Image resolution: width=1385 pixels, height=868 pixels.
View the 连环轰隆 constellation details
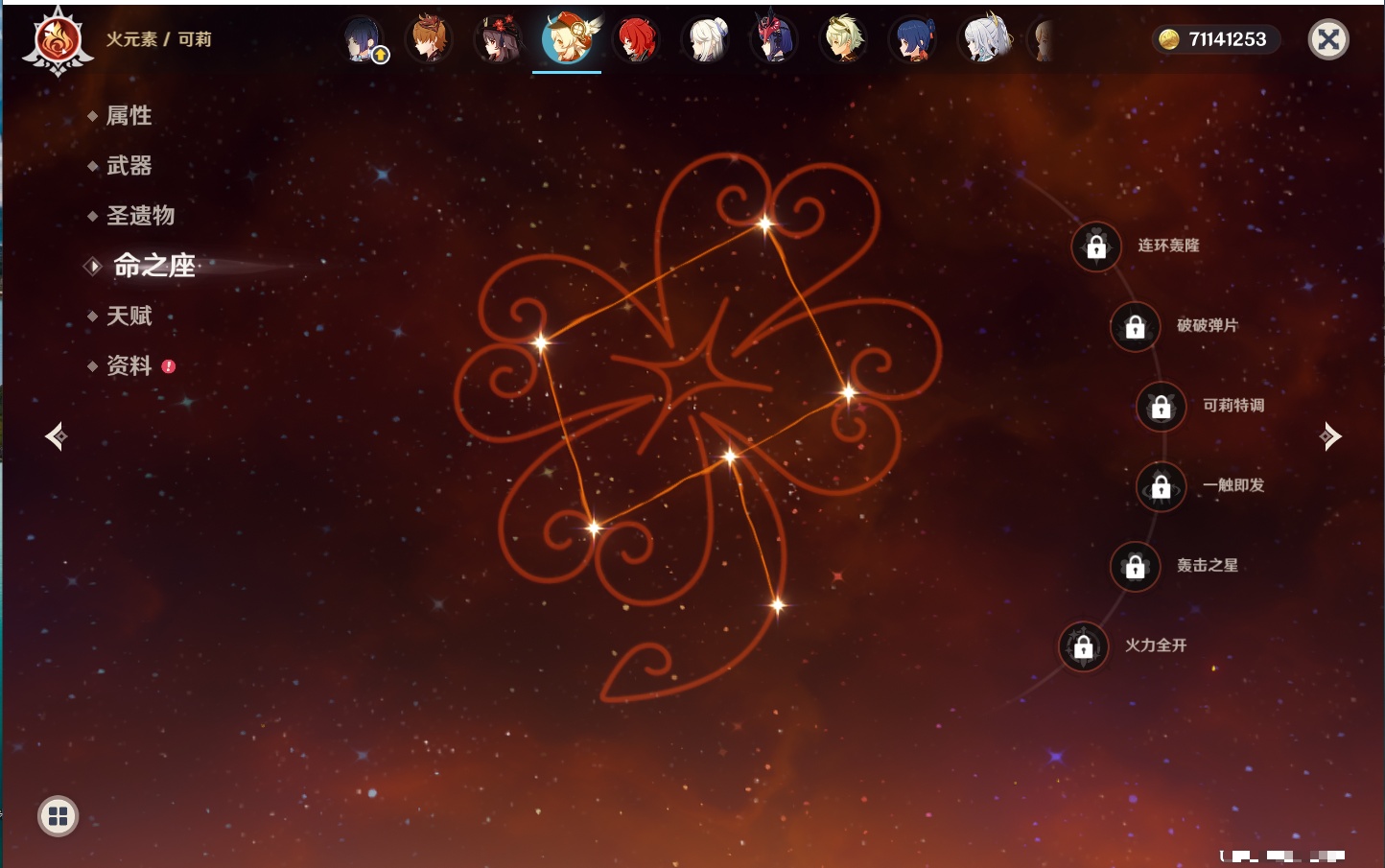click(1168, 246)
